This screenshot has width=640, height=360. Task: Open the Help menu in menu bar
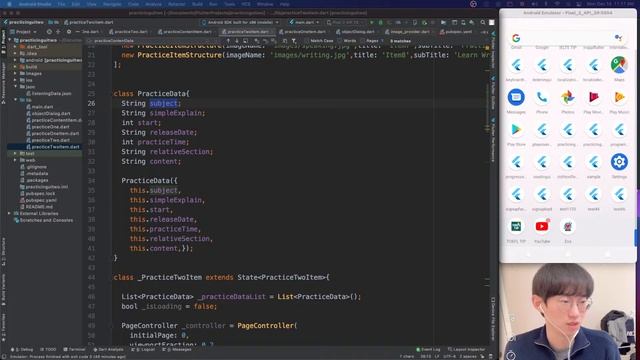click(x=284, y=4)
